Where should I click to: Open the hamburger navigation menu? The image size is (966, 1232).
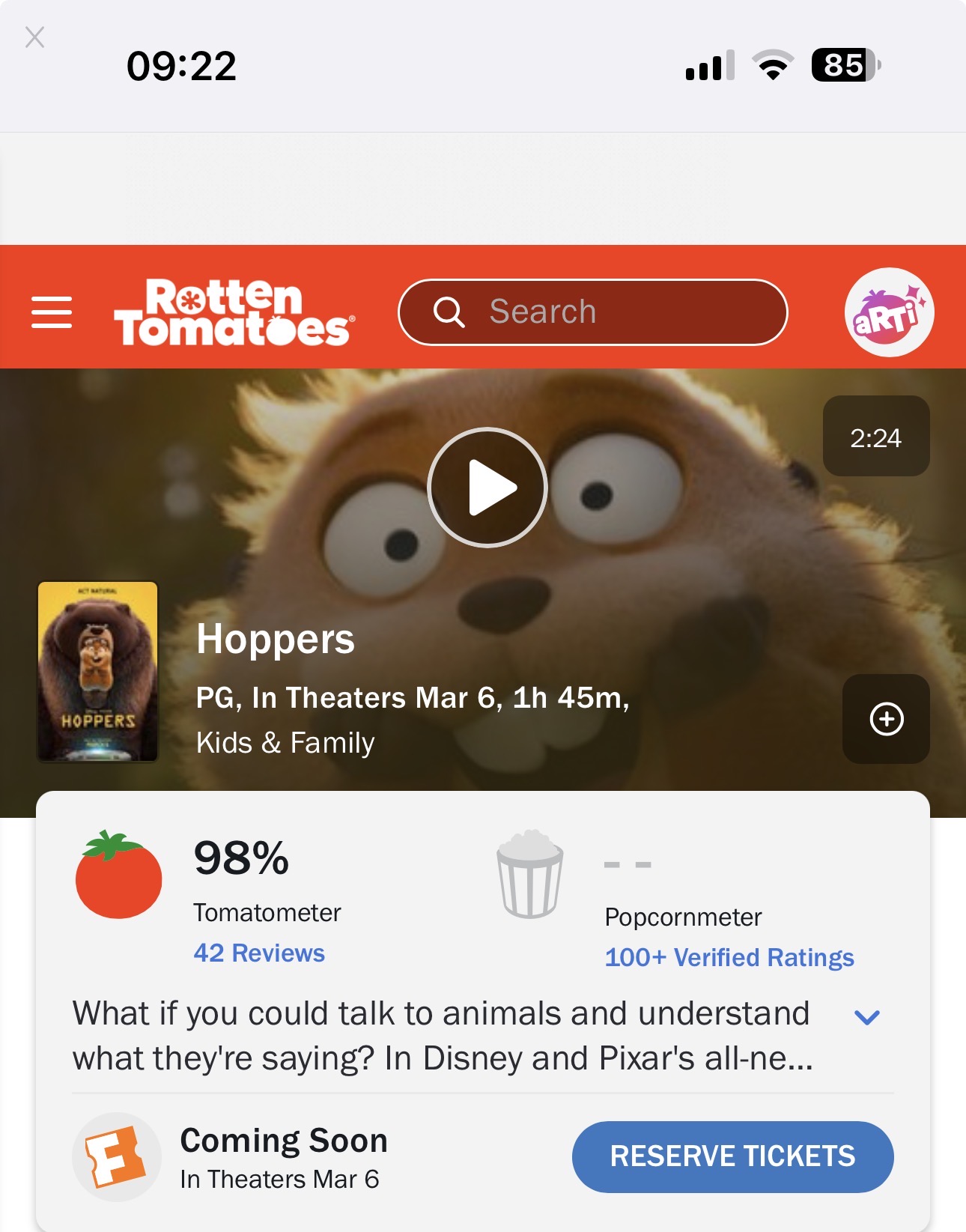(x=52, y=312)
